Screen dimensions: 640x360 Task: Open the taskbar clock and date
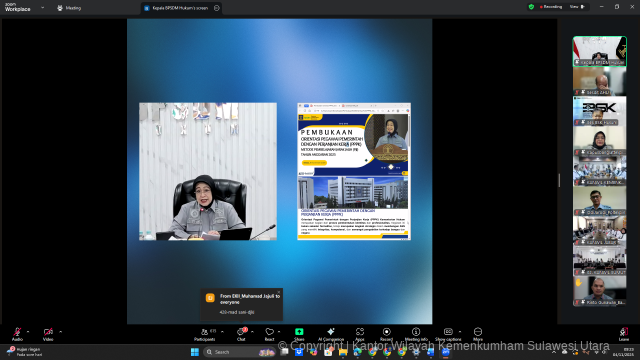click(x=623, y=352)
